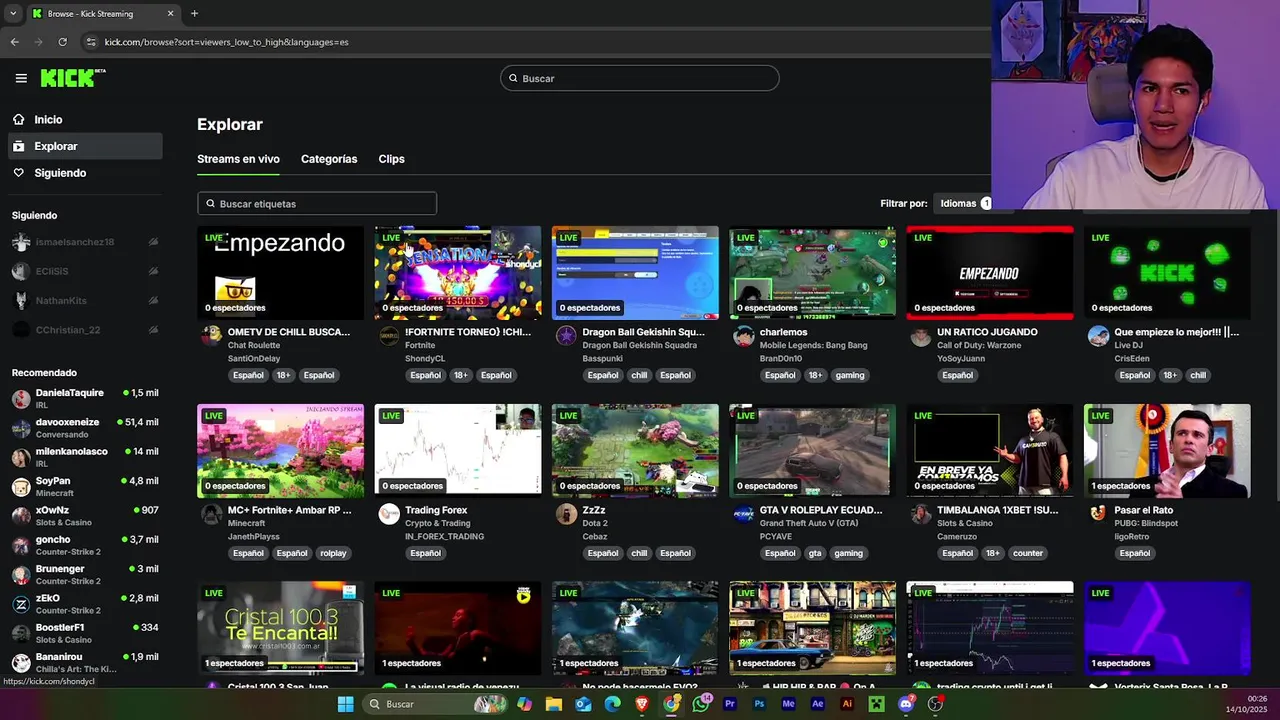Click the Buscar search box

(x=639, y=78)
